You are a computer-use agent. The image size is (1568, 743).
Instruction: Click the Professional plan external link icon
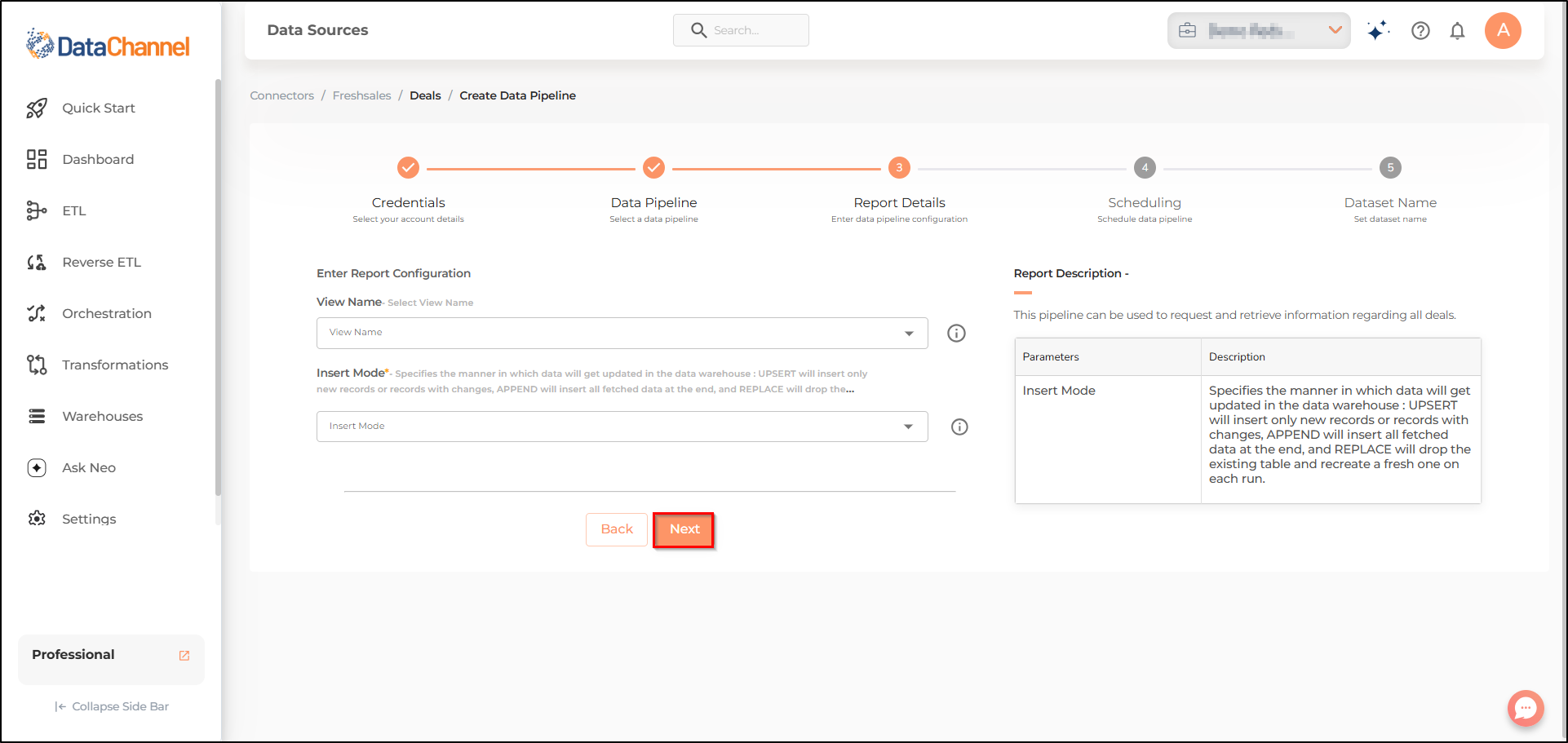point(184,655)
